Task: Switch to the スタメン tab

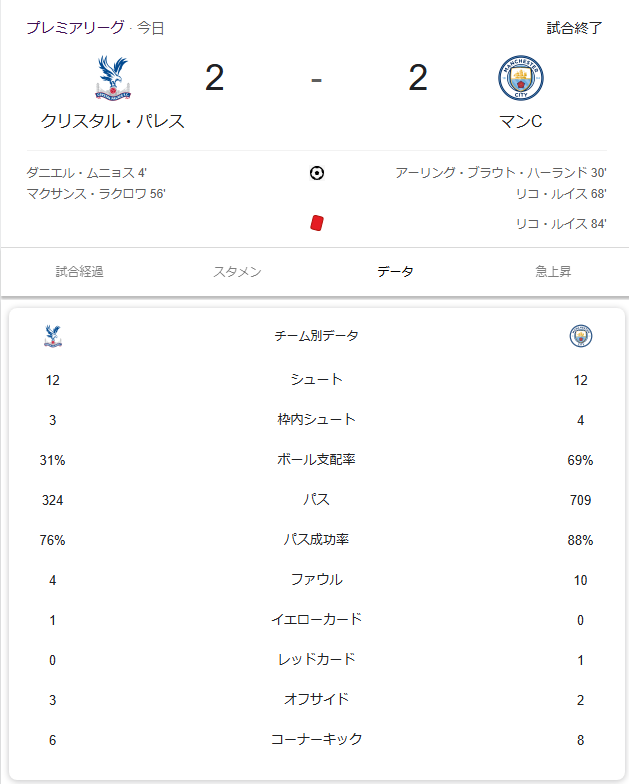Action: tap(237, 272)
